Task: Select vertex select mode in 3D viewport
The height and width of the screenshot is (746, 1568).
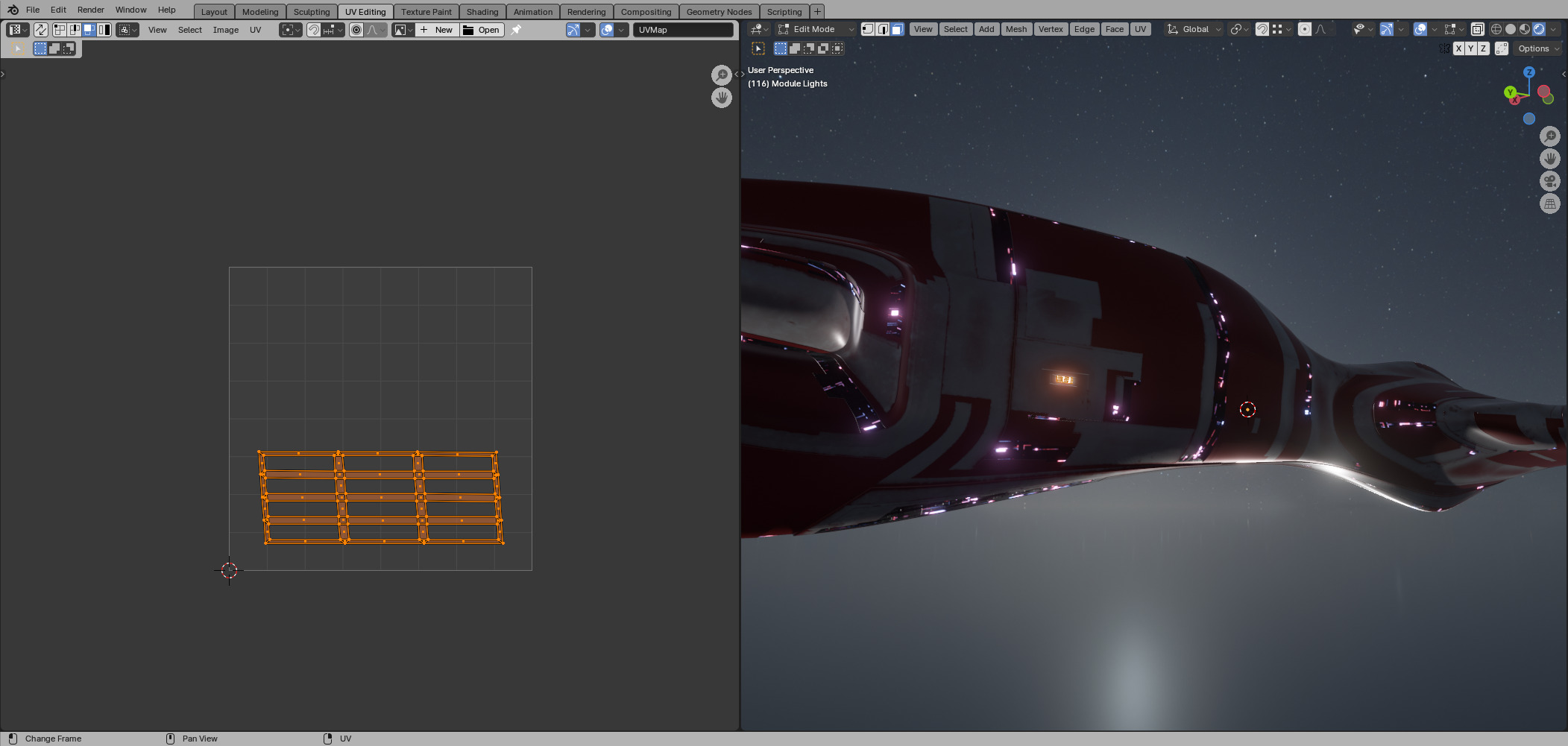Action: pos(868,29)
